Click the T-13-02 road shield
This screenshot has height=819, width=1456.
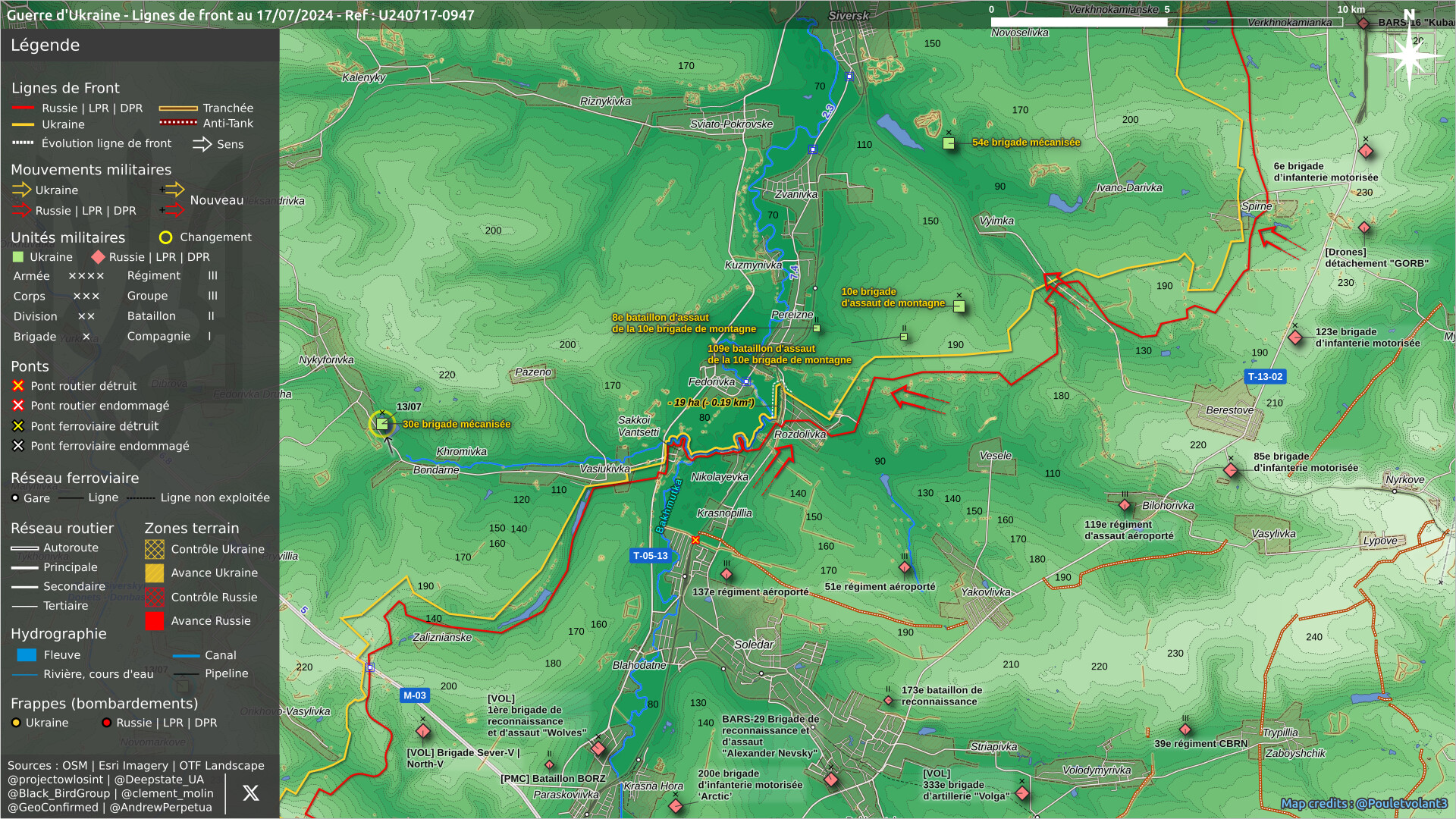tap(1266, 377)
